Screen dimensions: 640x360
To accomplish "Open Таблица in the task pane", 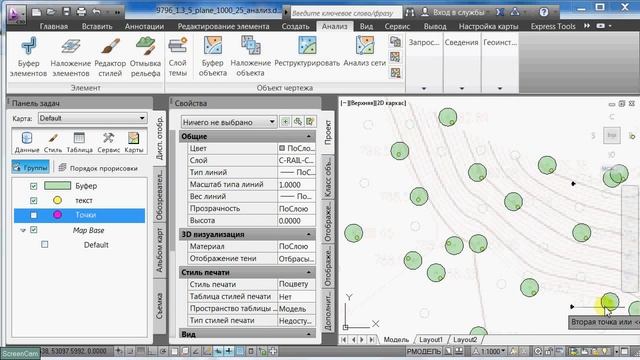I will click(x=80, y=142).
